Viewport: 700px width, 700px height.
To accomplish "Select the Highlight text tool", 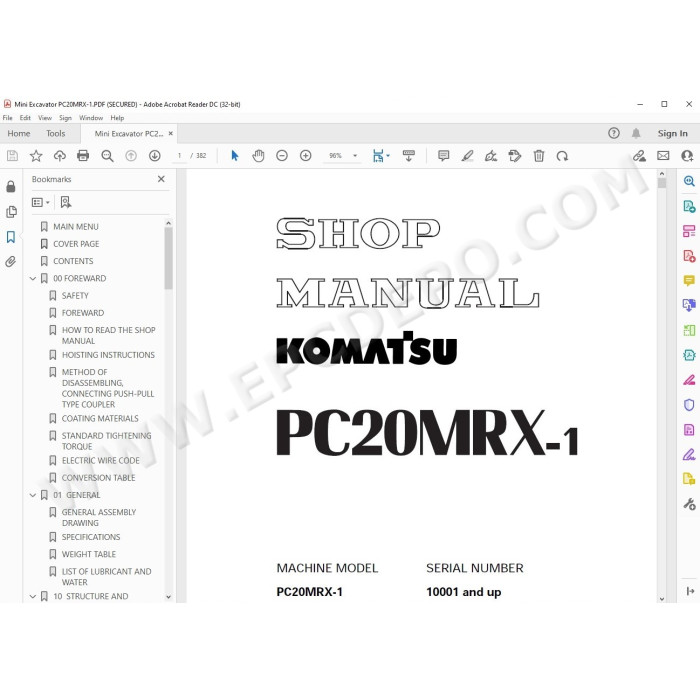I will (467, 156).
